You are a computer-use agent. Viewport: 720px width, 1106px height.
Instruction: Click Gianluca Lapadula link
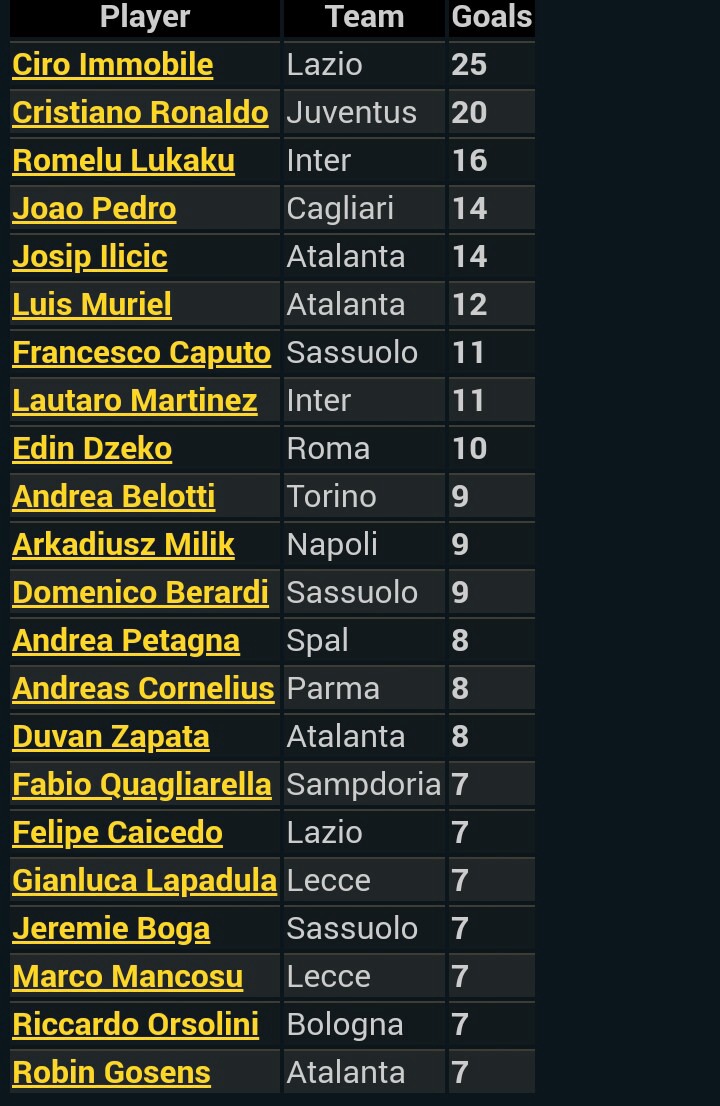pyautogui.click(x=145, y=880)
